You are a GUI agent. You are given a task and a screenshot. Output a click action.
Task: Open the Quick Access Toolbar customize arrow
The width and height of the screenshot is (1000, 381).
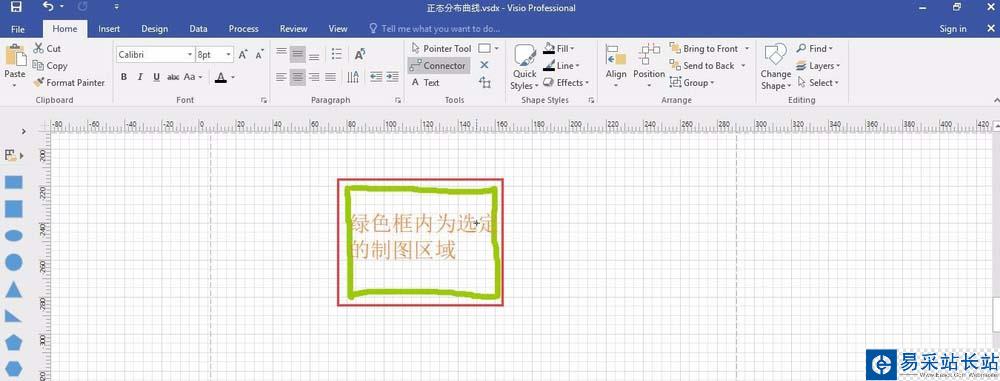[x=116, y=7]
